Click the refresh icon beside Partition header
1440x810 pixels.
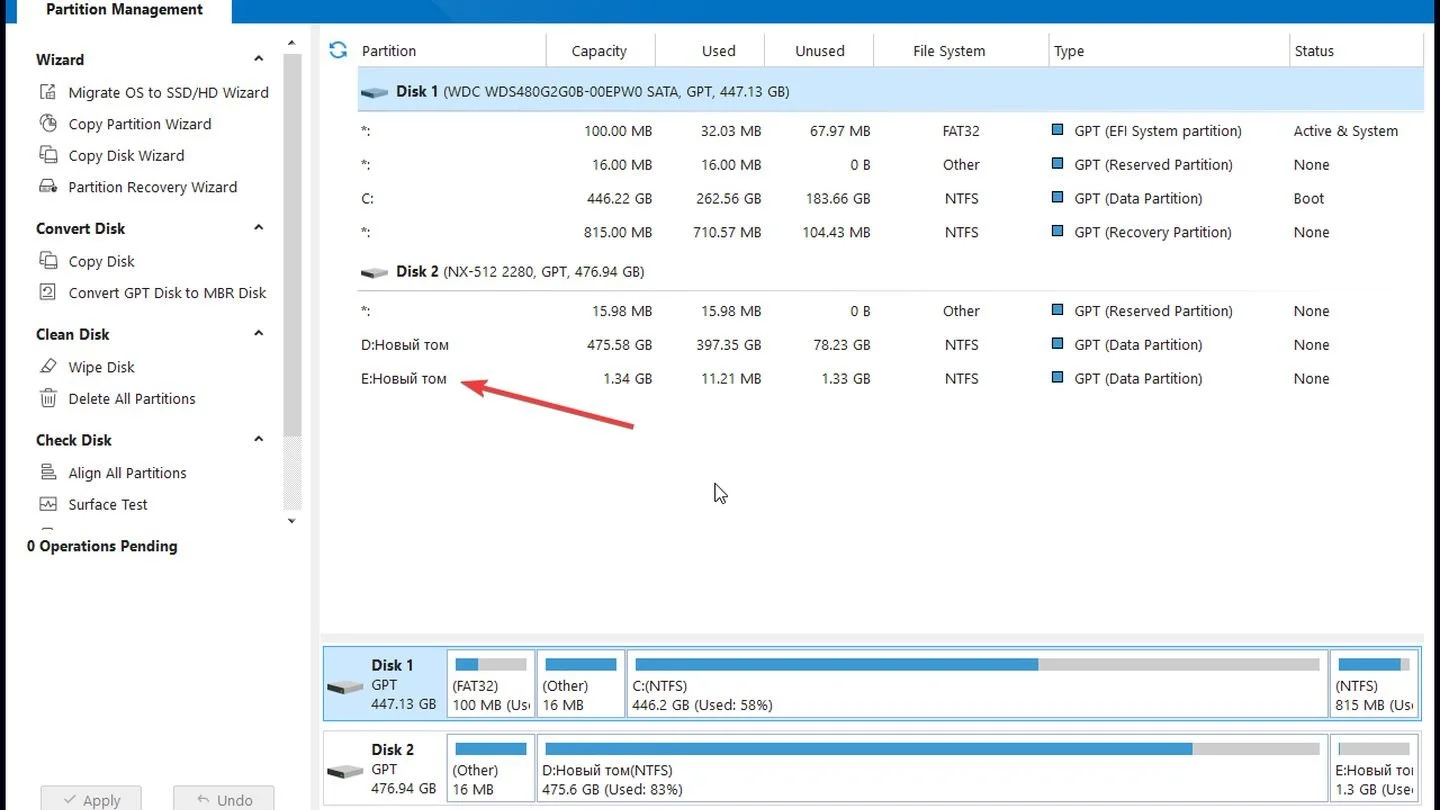(338, 50)
